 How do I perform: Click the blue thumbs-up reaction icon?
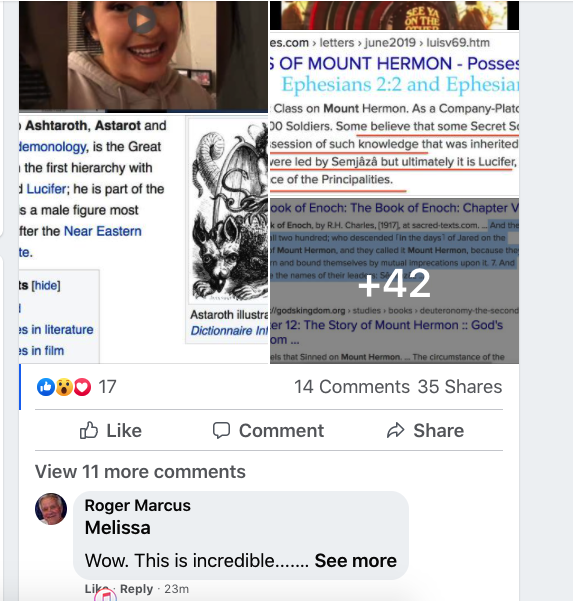pos(46,387)
